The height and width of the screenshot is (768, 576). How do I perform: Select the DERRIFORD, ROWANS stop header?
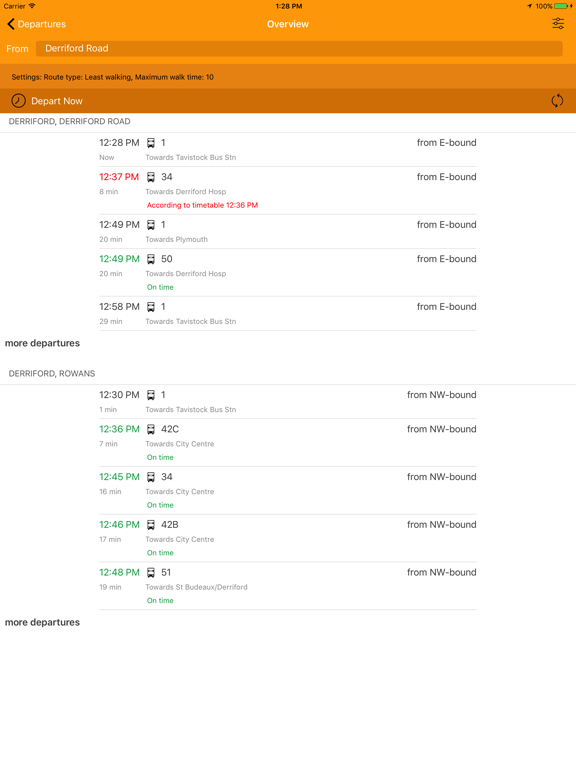(x=52, y=374)
